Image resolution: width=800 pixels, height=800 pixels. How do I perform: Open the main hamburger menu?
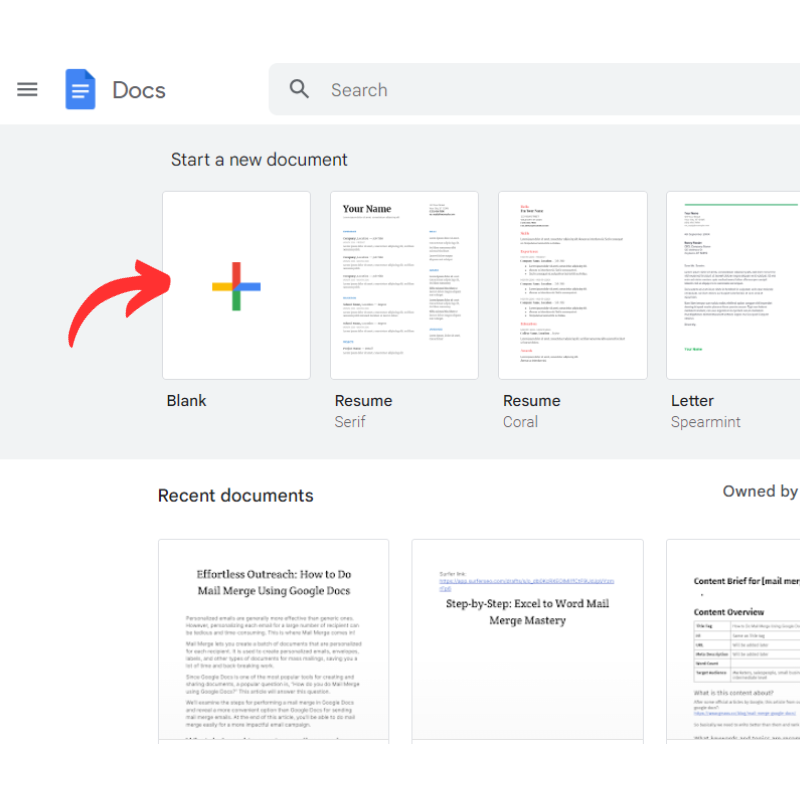(27, 89)
